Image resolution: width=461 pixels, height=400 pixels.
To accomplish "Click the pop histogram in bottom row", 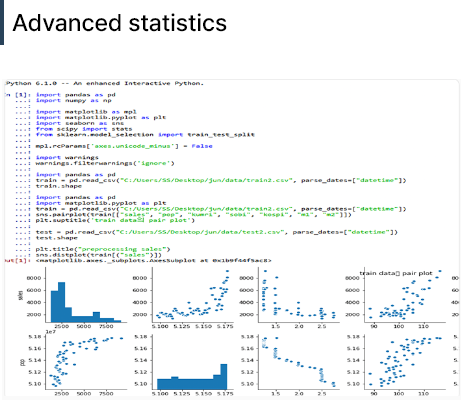I will pyautogui.click(x=193, y=362).
